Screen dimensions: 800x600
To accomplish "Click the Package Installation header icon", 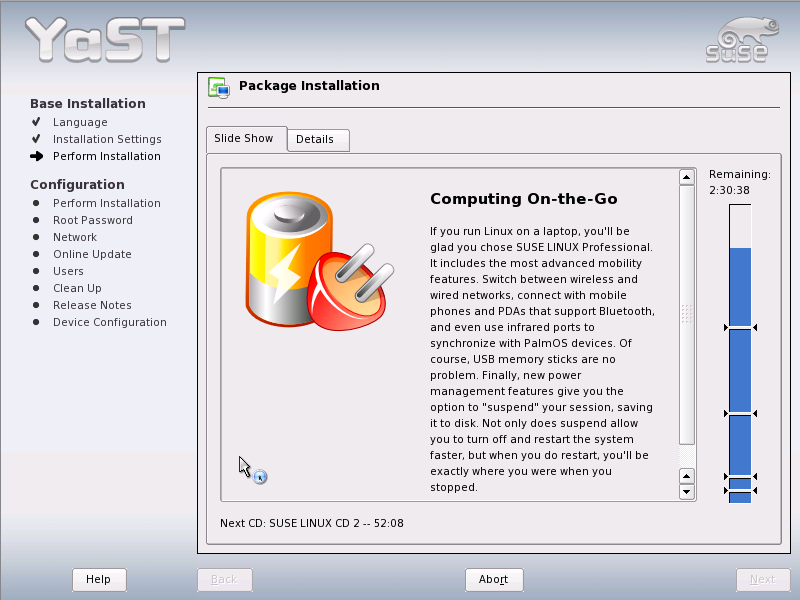I will [219, 87].
